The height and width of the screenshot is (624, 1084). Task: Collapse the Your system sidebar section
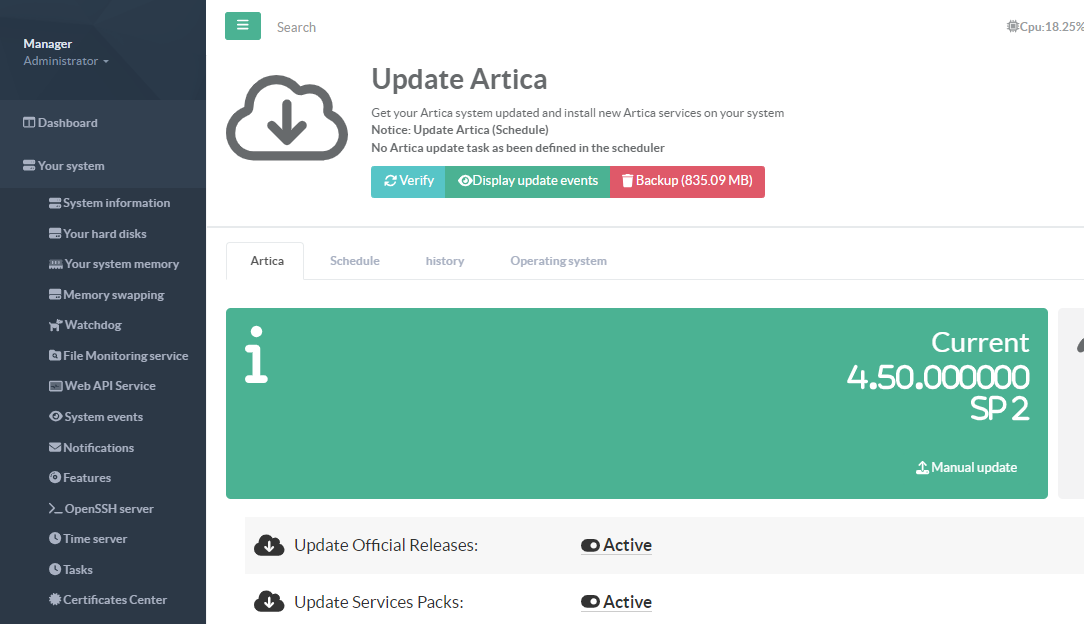coord(70,166)
